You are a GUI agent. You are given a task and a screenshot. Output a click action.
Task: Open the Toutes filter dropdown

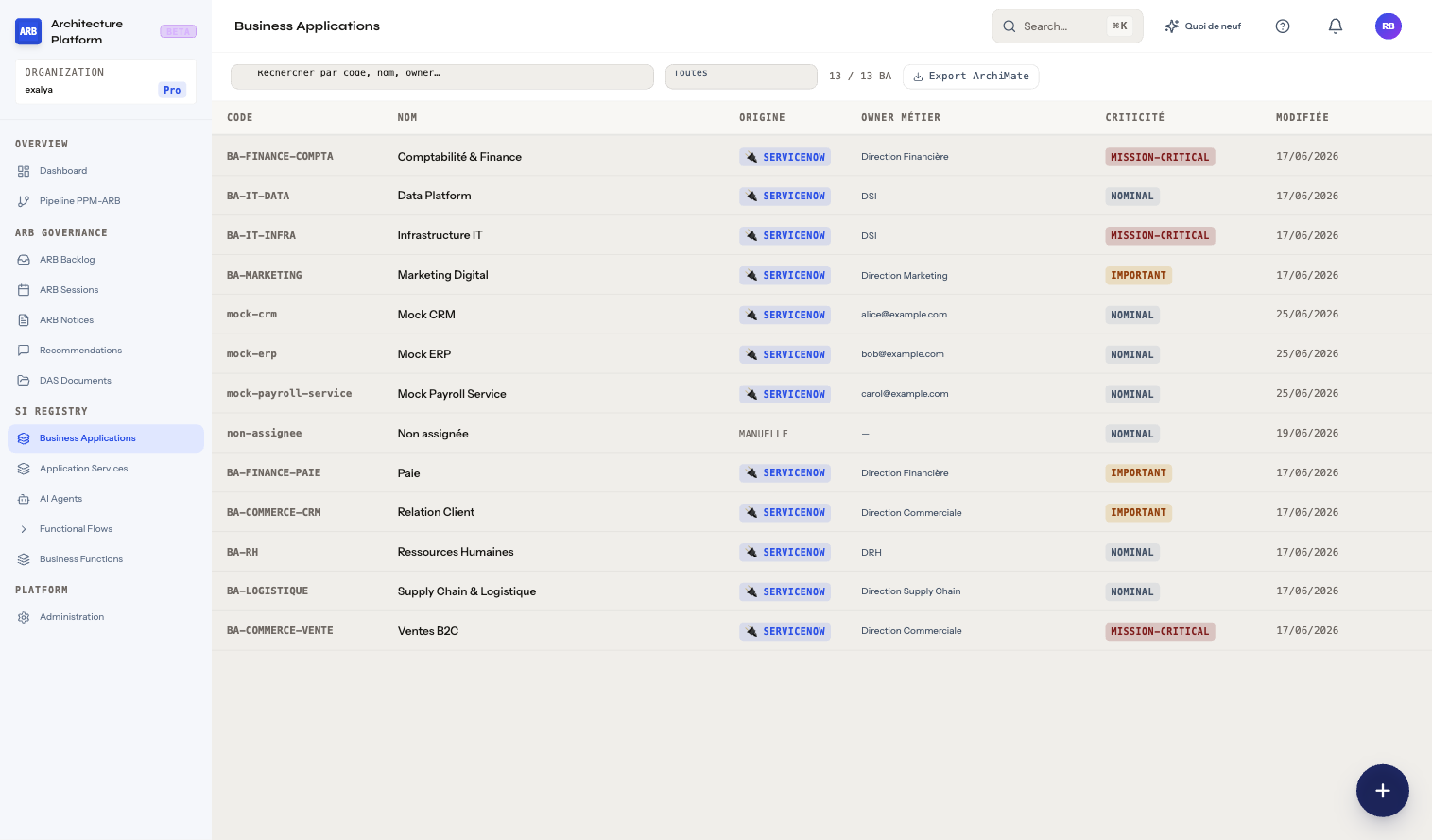click(741, 77)
